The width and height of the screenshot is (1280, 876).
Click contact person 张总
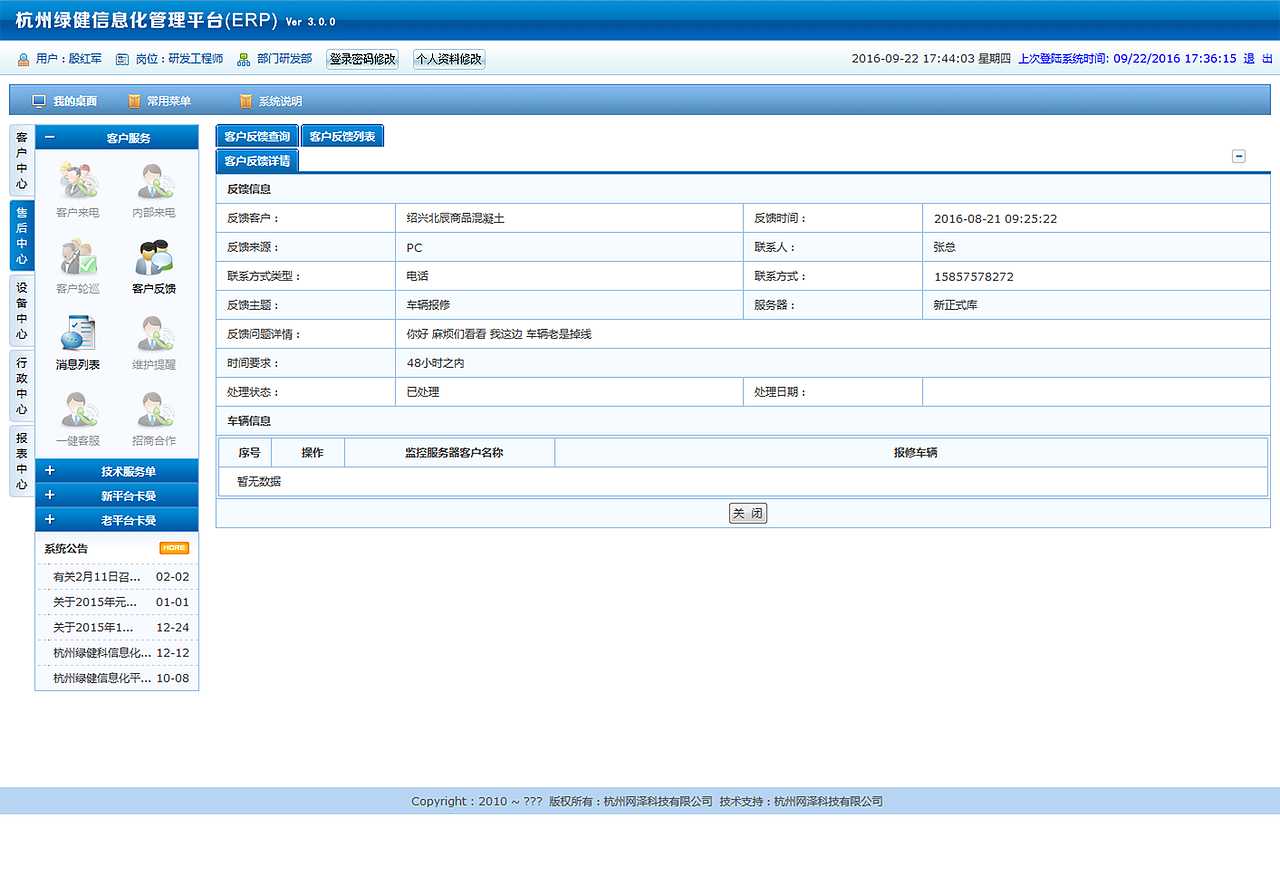tap(944, 247)
